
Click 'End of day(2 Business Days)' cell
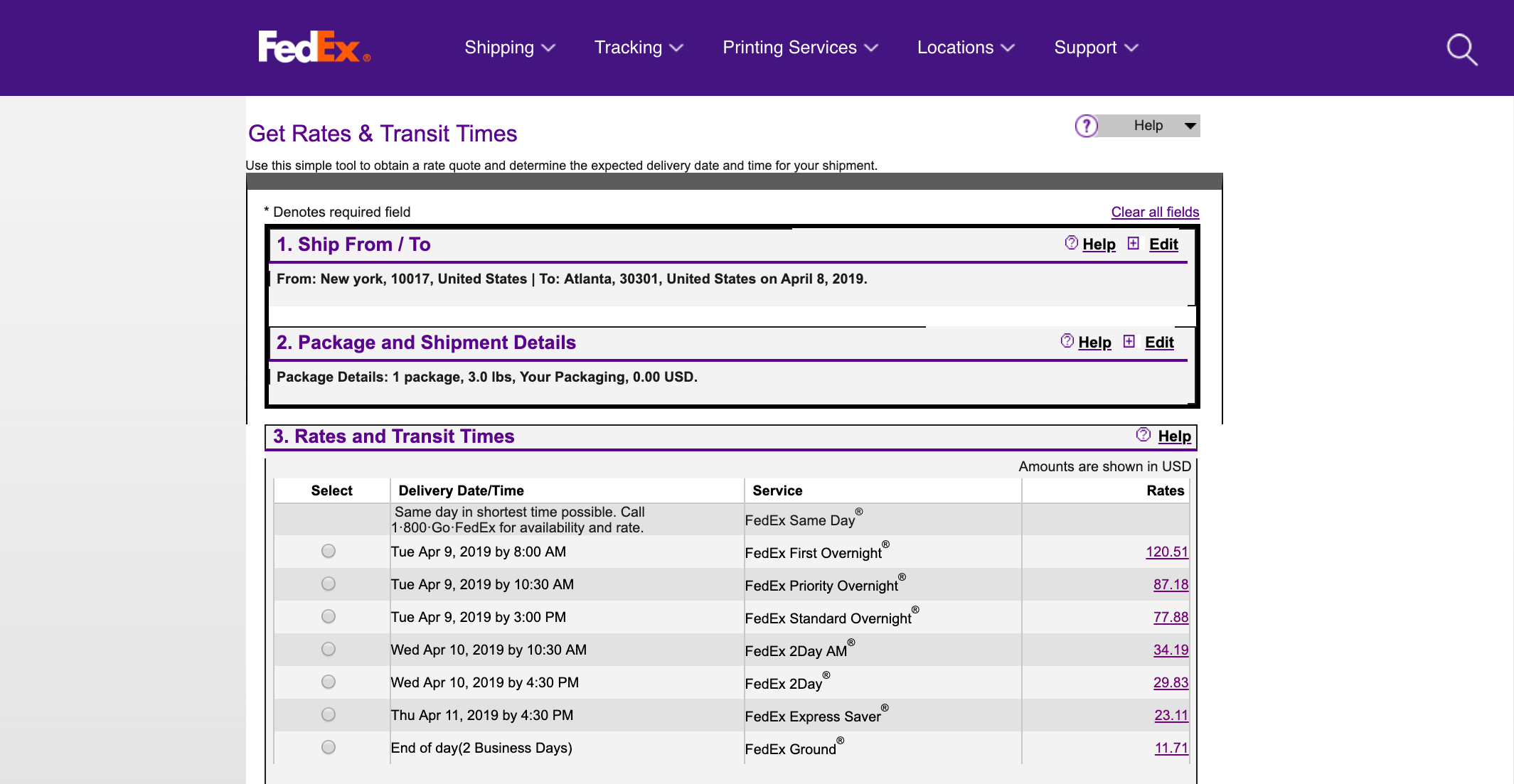click(481, 748)
